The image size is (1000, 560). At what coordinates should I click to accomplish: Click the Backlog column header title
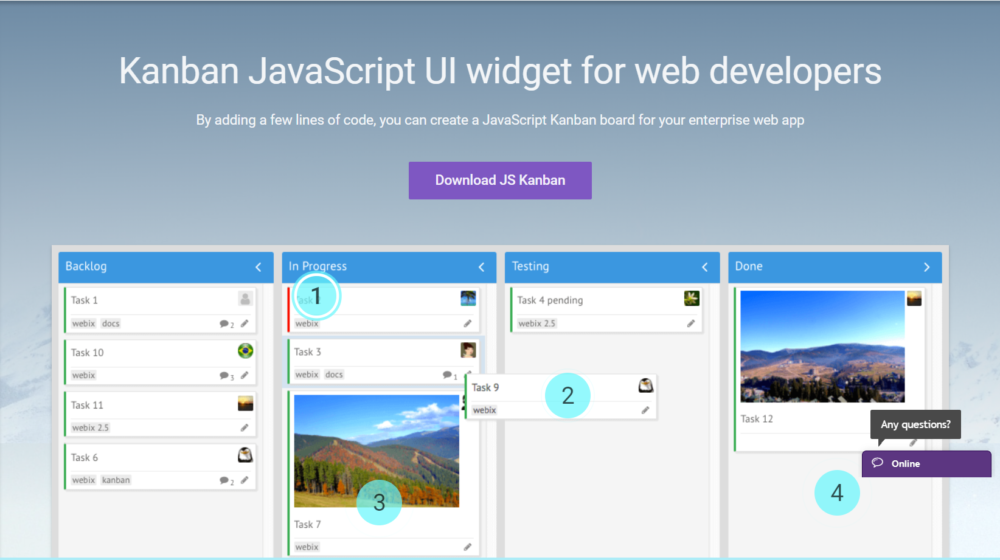(x=85, y=267)
